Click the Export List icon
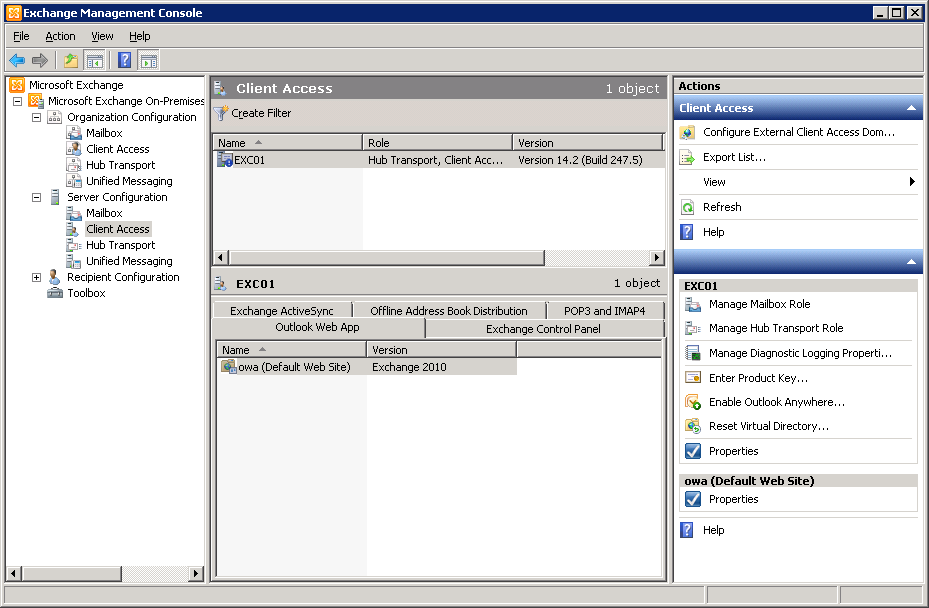This screenshot has width=929, height=608. point(687,157)
